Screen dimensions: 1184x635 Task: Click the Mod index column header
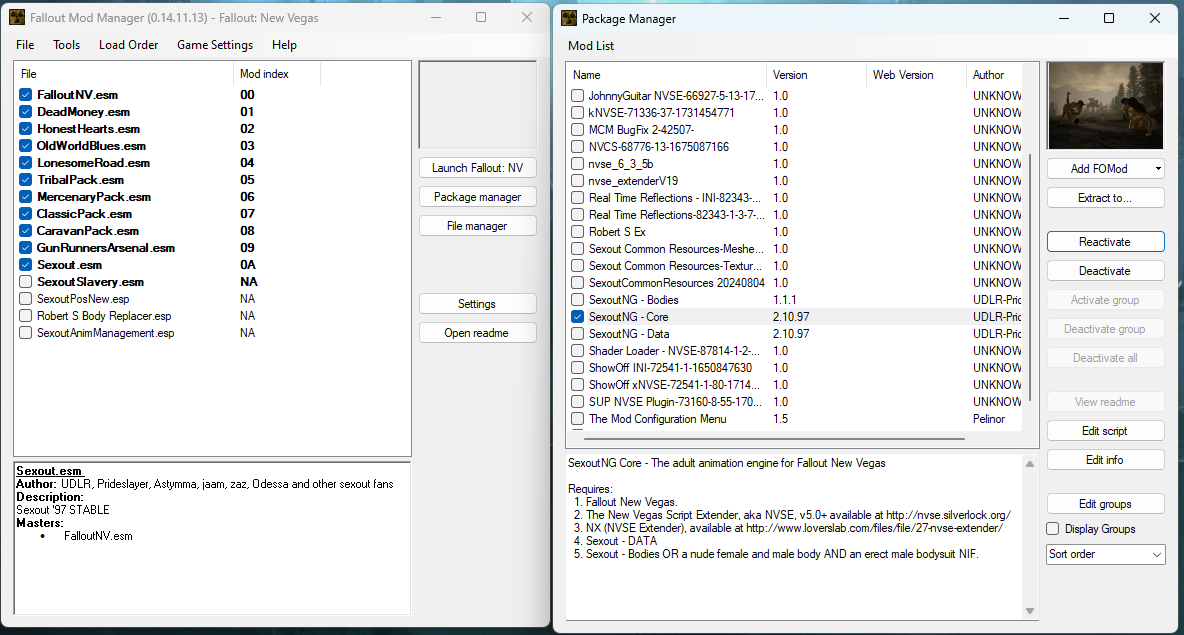[x=276, y=74]
